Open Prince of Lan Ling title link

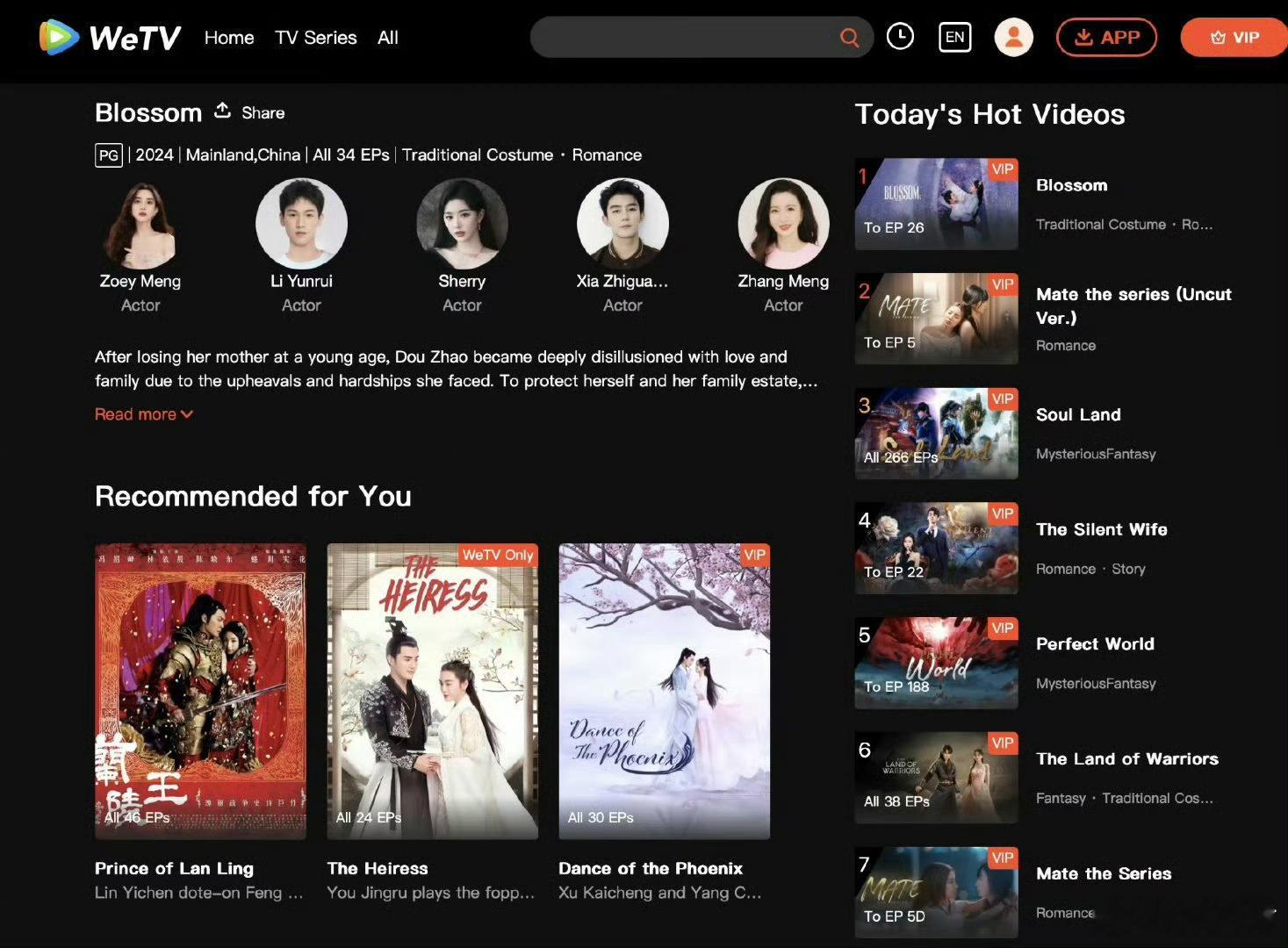[174, 868]
